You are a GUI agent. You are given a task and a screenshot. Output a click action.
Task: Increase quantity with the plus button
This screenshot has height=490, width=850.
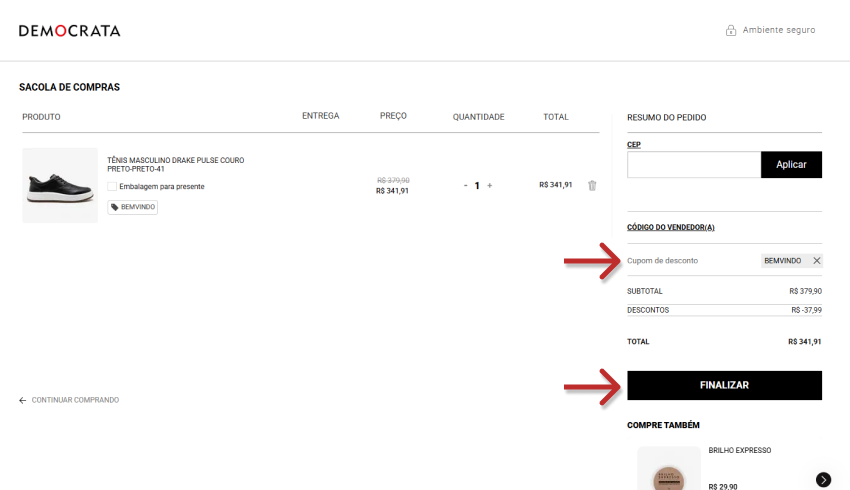pyautogui.click(x=490, y=185)
